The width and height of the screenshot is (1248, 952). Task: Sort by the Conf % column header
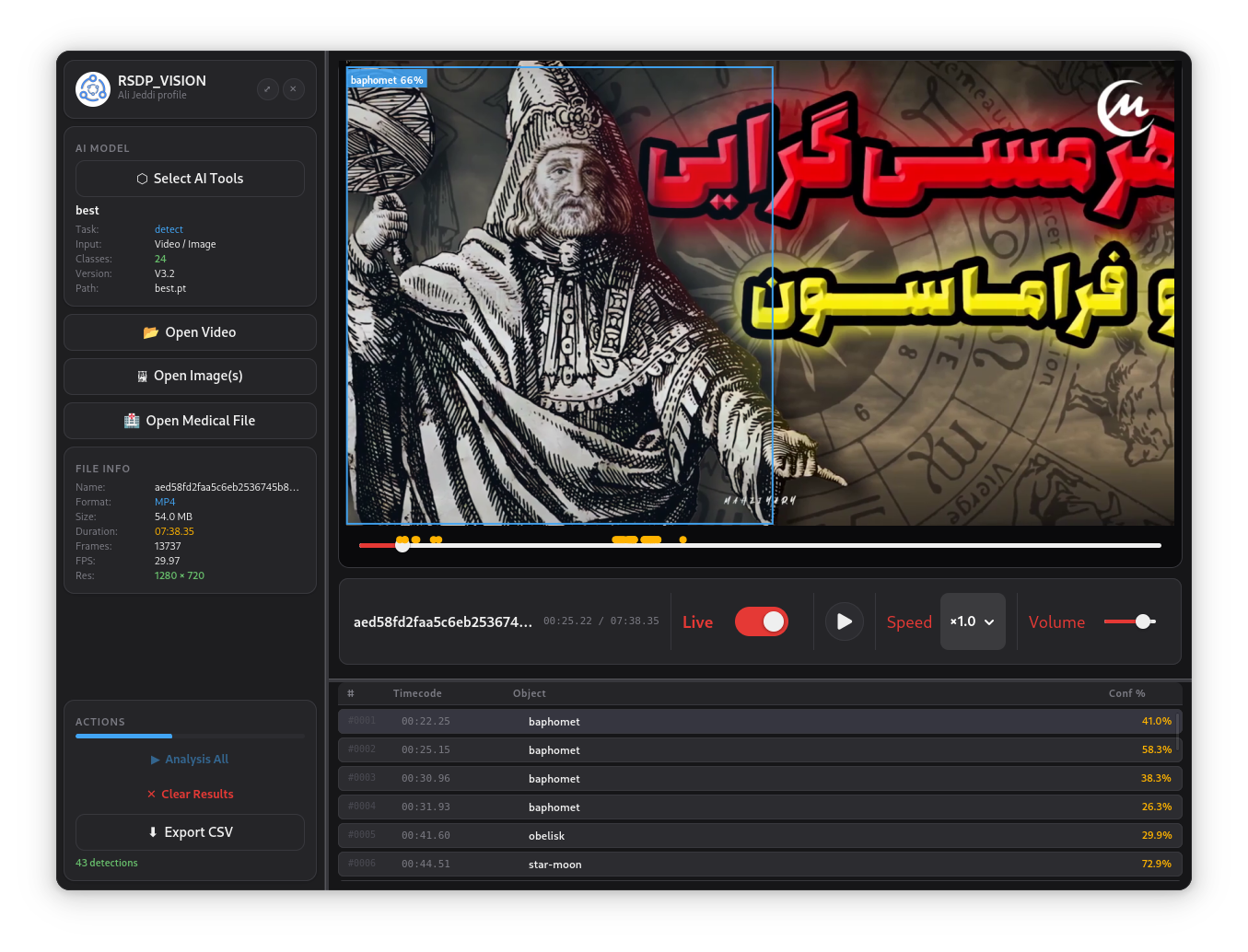(x=1126, y=693)
